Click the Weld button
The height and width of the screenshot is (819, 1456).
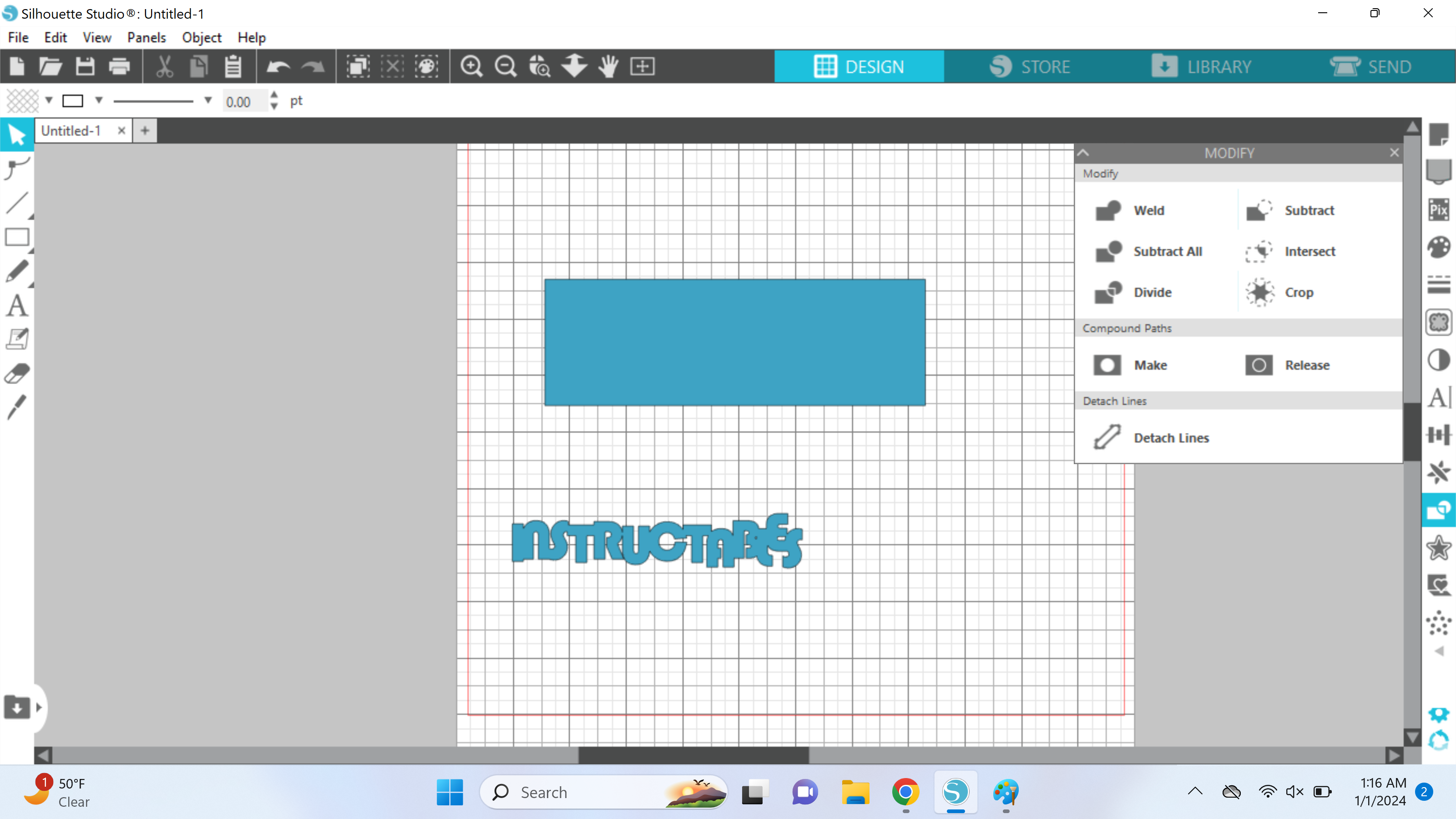(x=1129, y=210)
